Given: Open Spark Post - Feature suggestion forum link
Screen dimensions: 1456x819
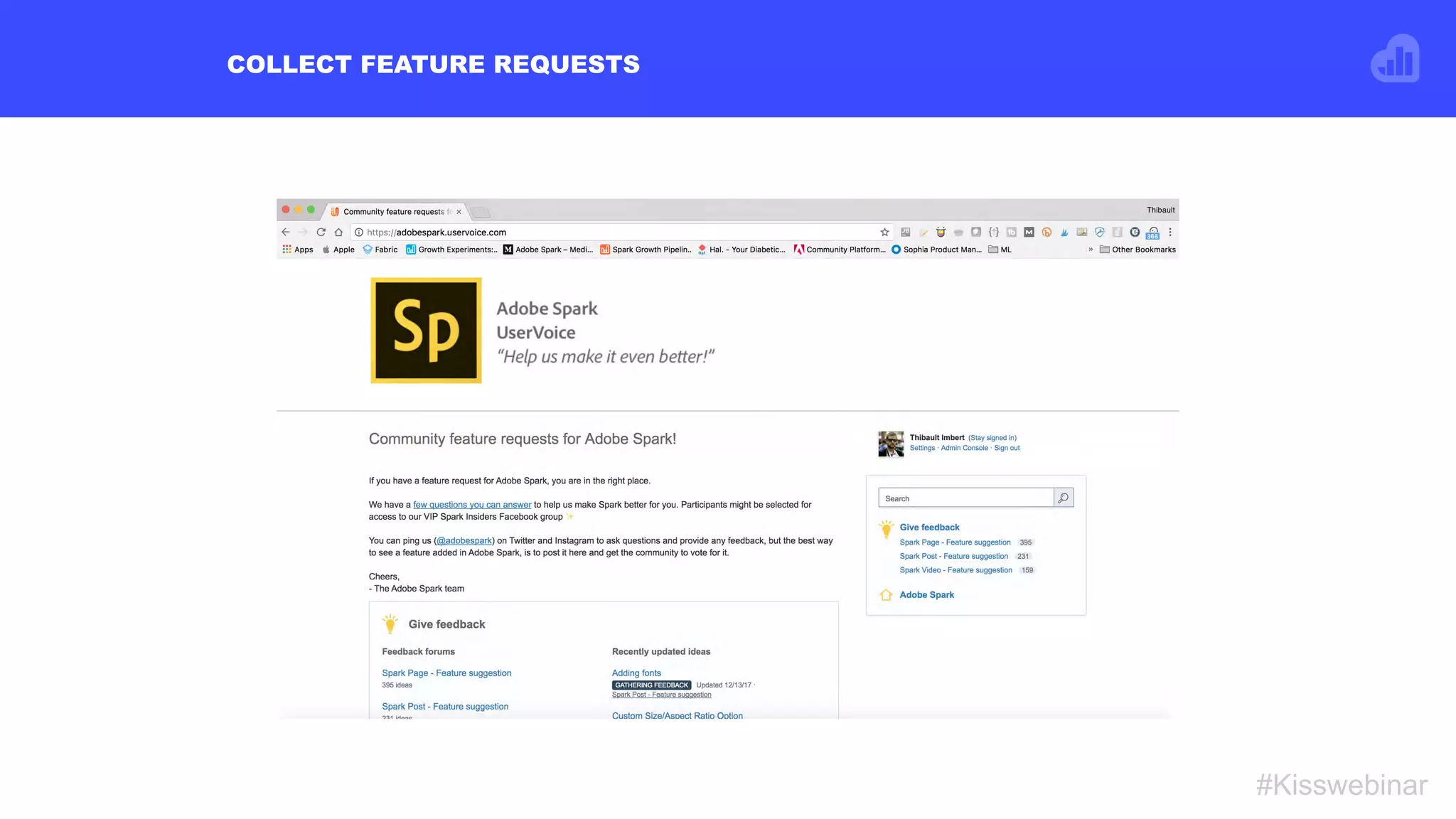Looking at the screenshot, I should pyautogui.click(x=445, y=706).
